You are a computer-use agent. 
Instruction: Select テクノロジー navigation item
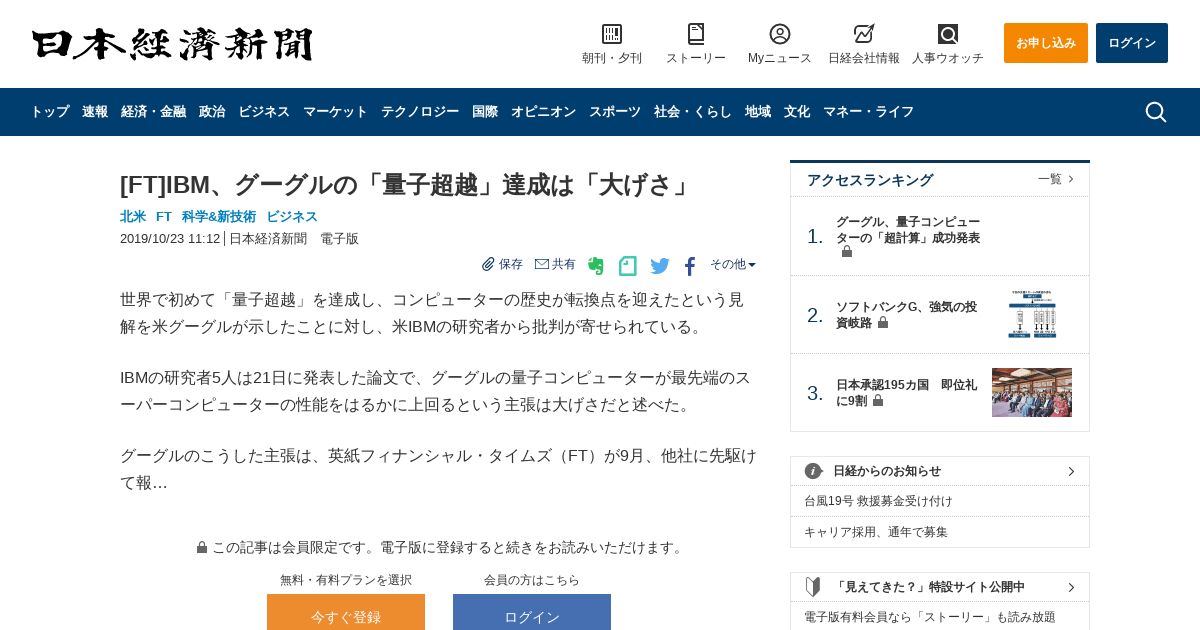tap(420, 112)
